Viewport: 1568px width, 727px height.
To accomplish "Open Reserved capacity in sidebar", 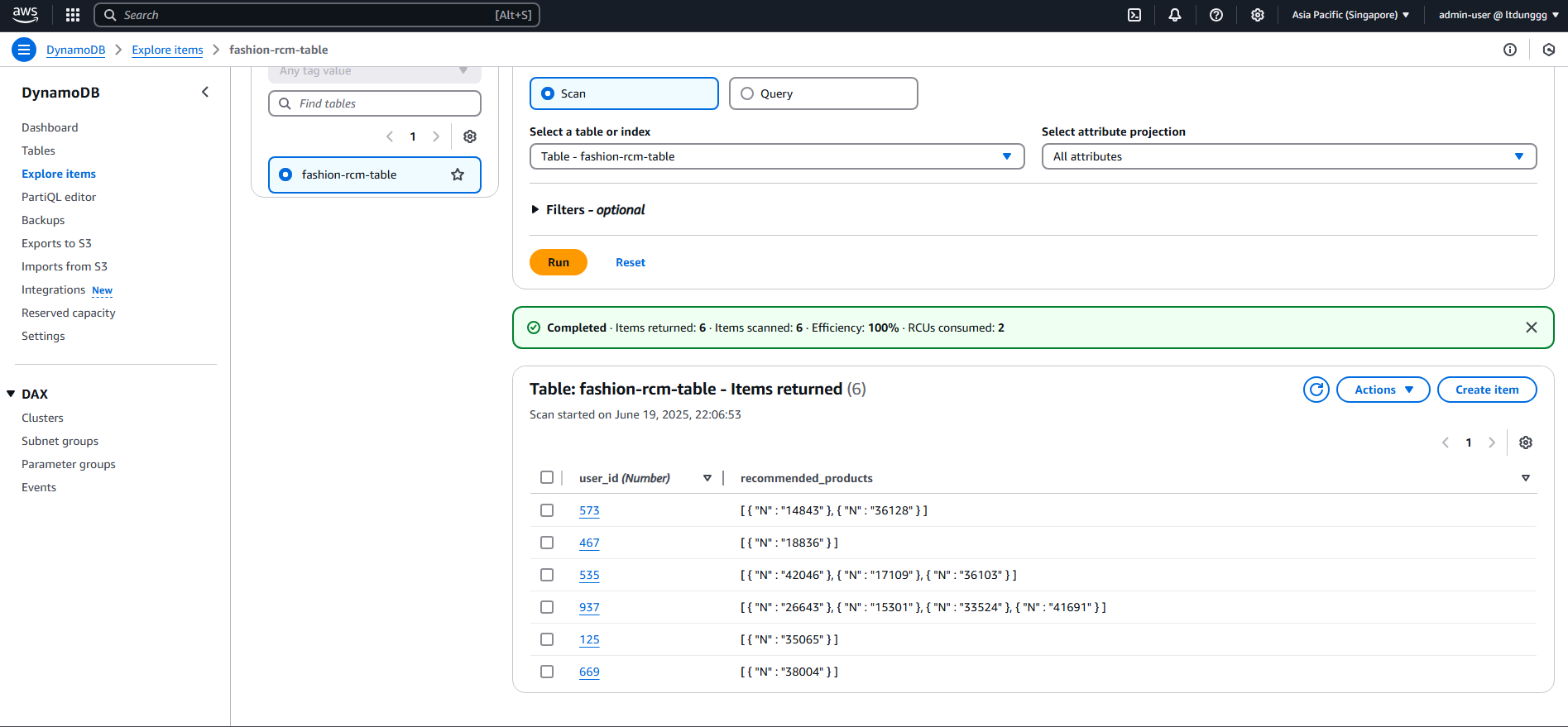I will coord(69,313).
